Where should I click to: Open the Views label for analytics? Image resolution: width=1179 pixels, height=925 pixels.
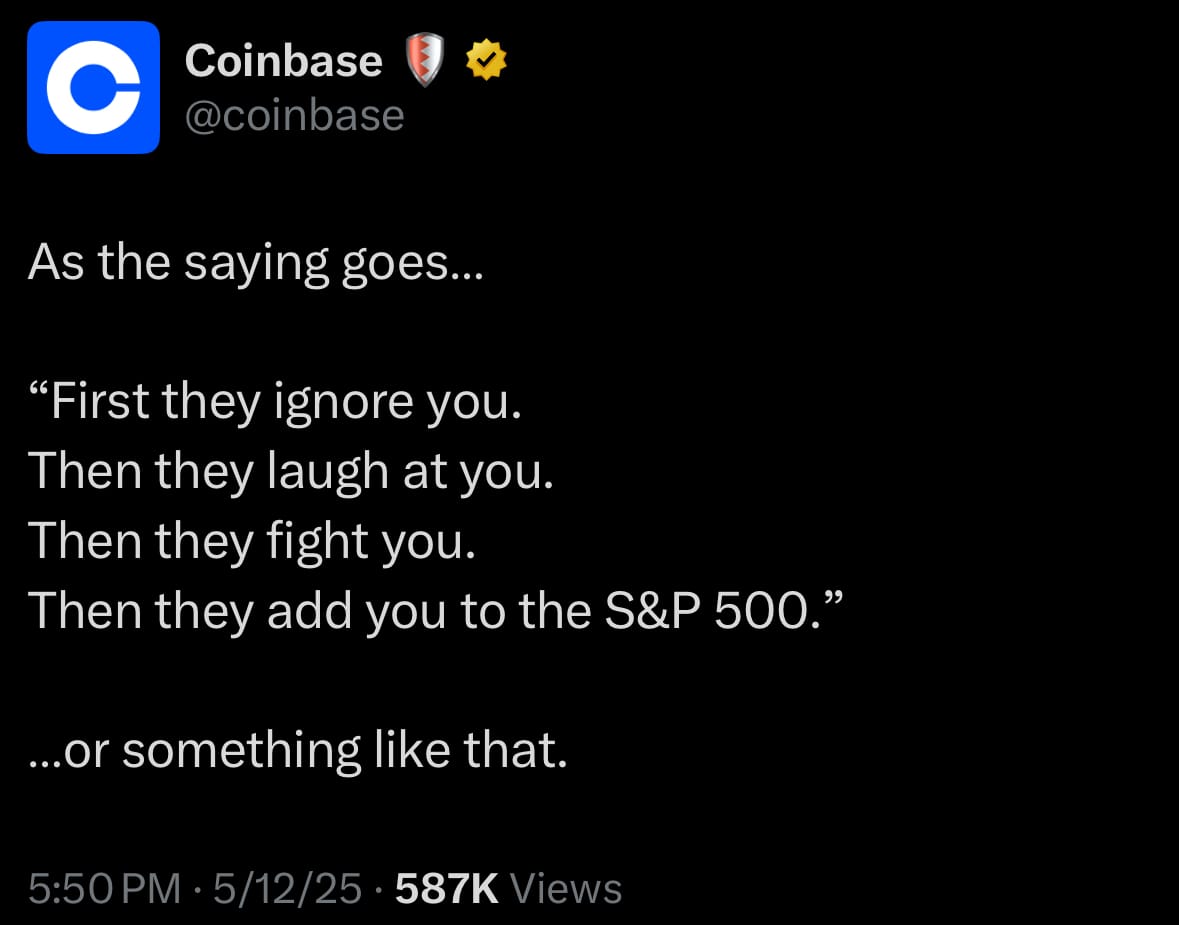(x=566, y=889)
